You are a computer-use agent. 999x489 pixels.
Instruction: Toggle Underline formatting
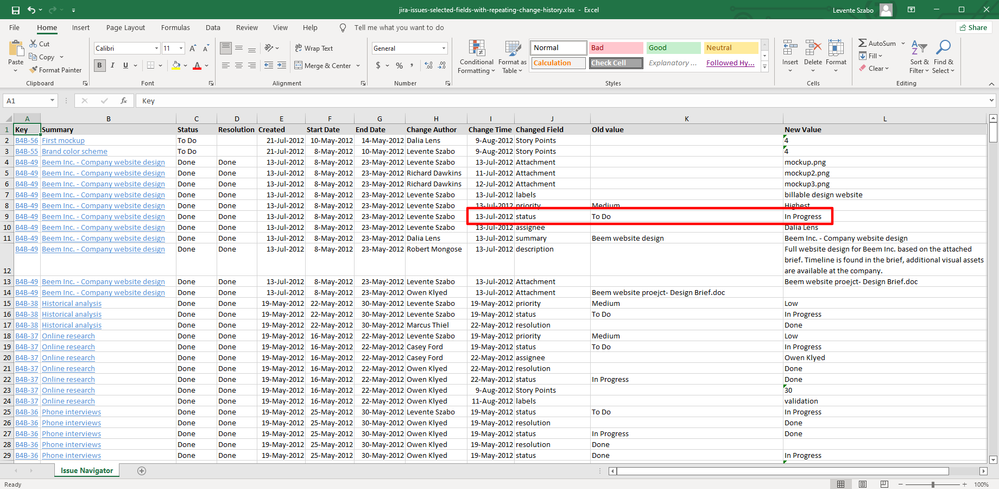coord(125,66)
